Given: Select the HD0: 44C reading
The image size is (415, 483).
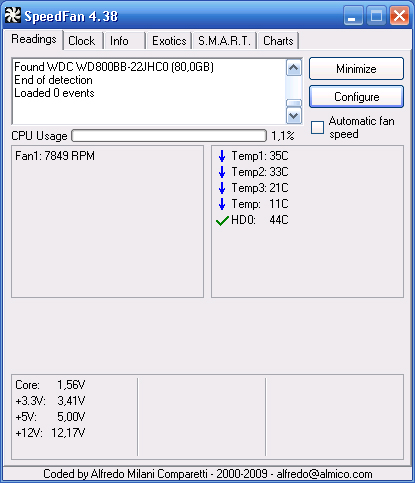Looking at the screenshot, I should coord(260,220).
